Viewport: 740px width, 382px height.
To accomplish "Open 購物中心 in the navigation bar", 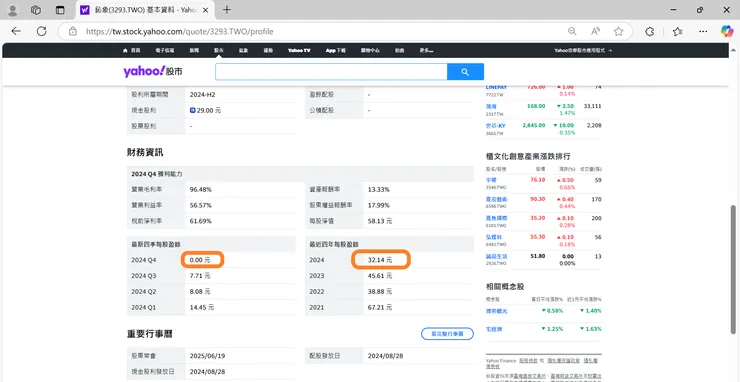I will [x=370, y=50].
